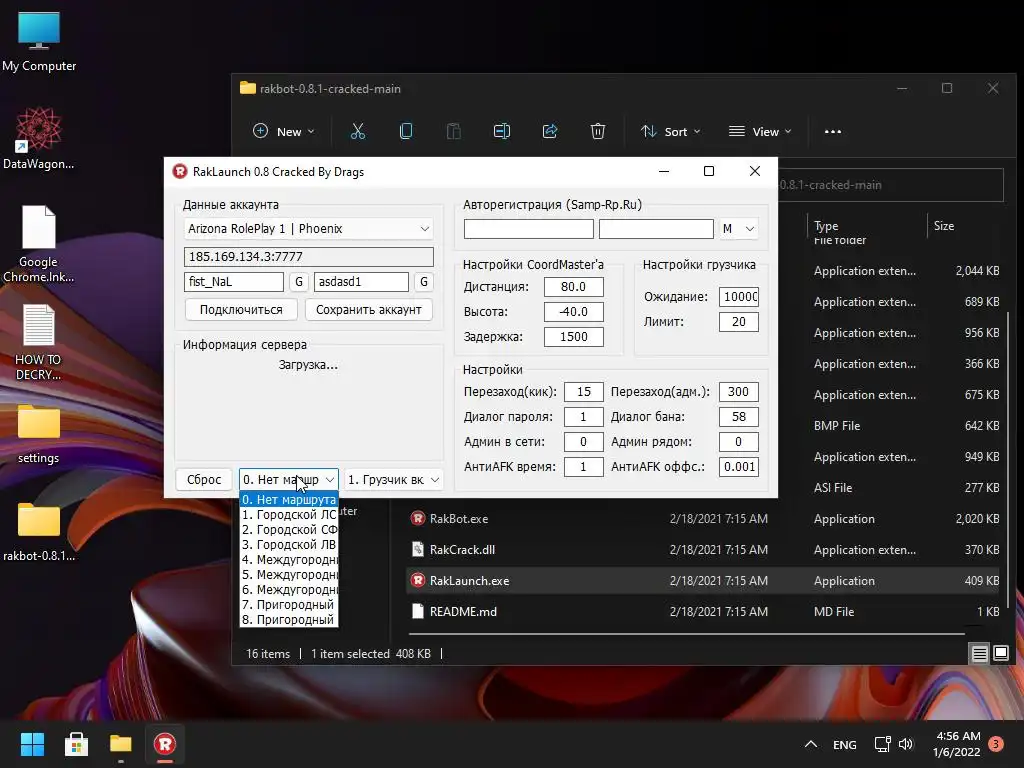The image size is (1024, 768).
Task: Select Google Chrome.lnk desktop file
Action: [x=39, y=243]
